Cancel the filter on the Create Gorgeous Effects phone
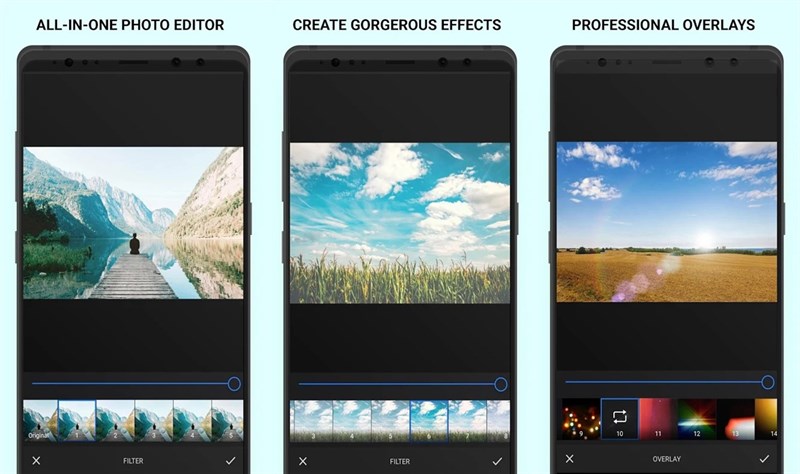This screenshot has height=474, width=800. point(303,461)
